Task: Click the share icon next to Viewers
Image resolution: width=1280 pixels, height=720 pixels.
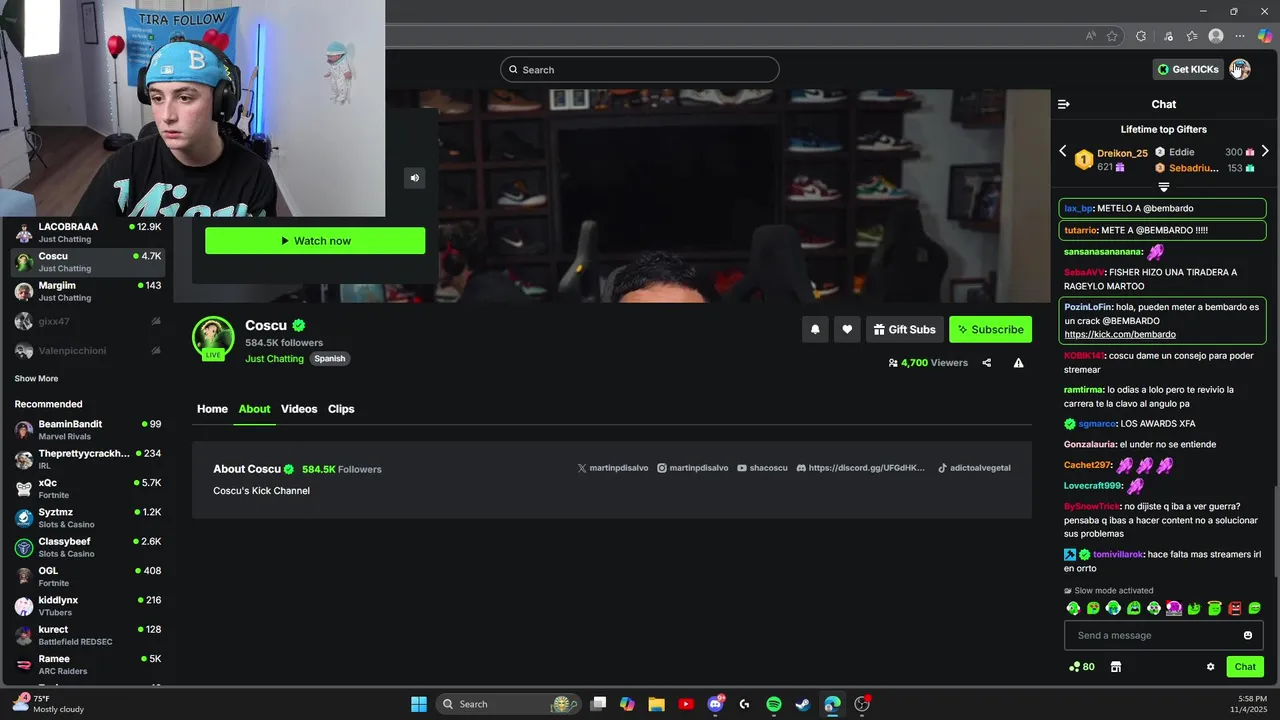Action: (987, 363)
